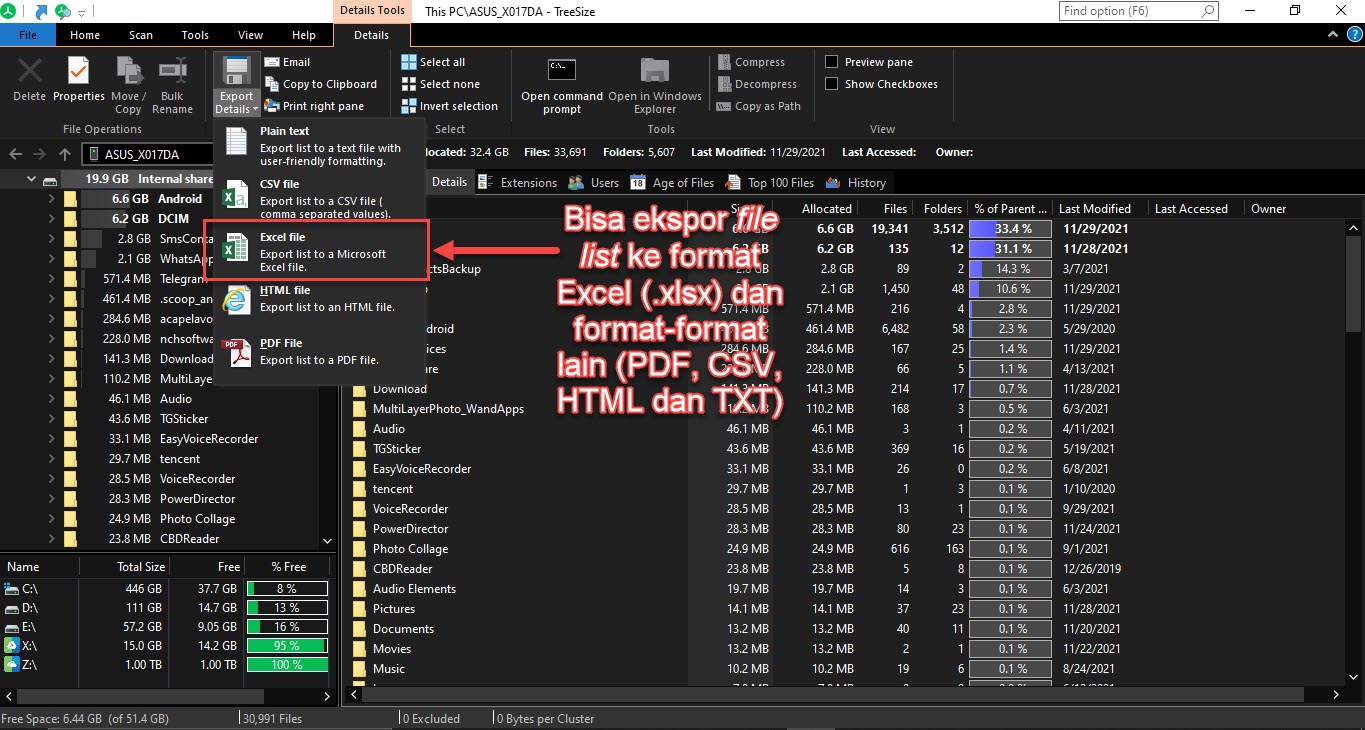Sort by the Last Modified column header
Image resolution: width=1365 pixels, height=730 pixels.
(1095, 209)
